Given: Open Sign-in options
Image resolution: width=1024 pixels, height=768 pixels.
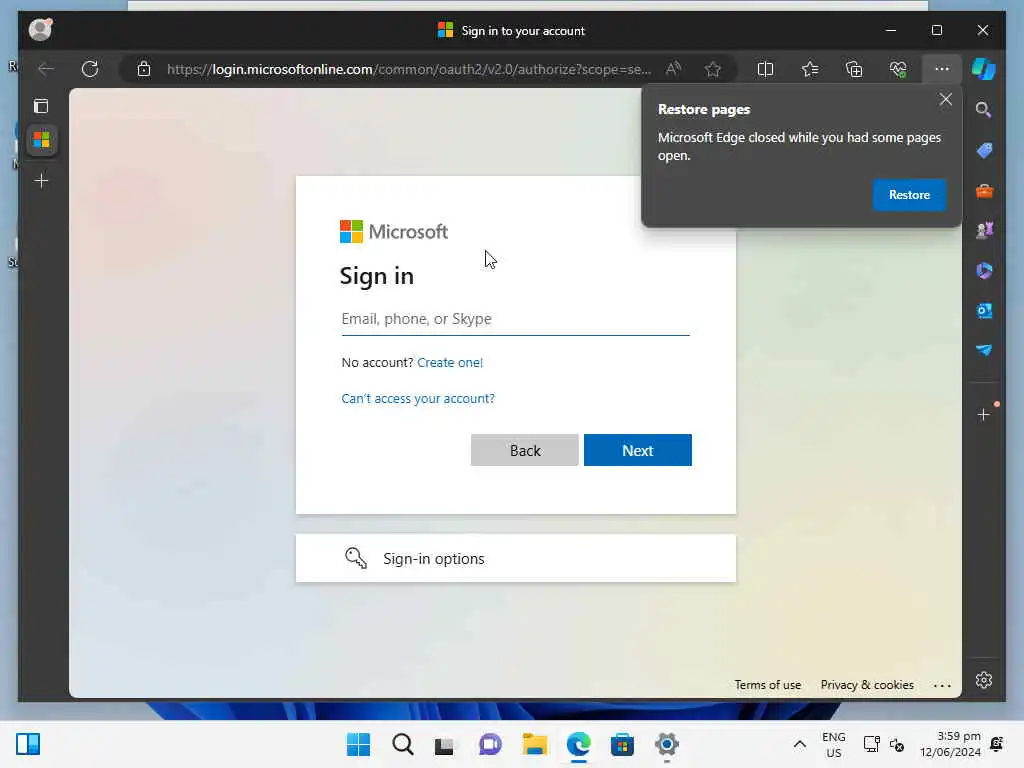Looking at the screenshot, I should click(515, 558).
